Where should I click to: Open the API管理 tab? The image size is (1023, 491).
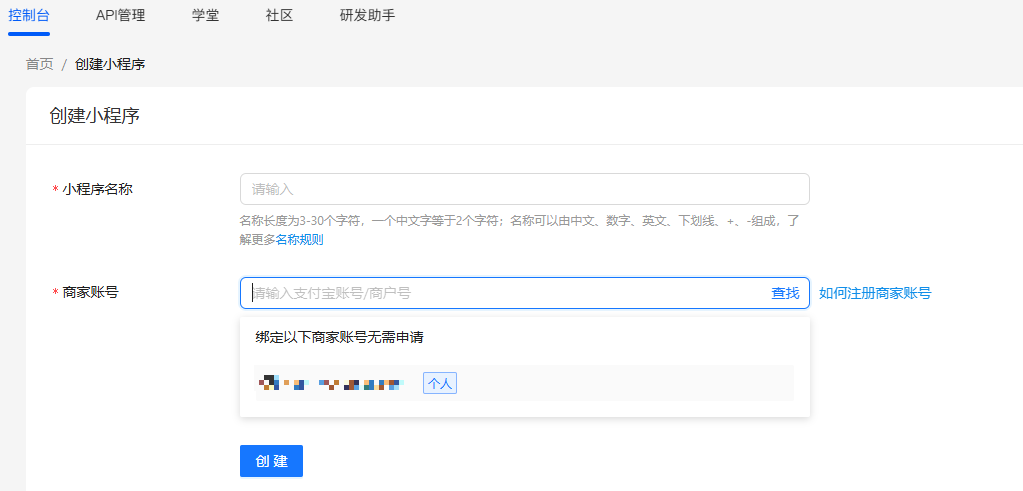120,15
